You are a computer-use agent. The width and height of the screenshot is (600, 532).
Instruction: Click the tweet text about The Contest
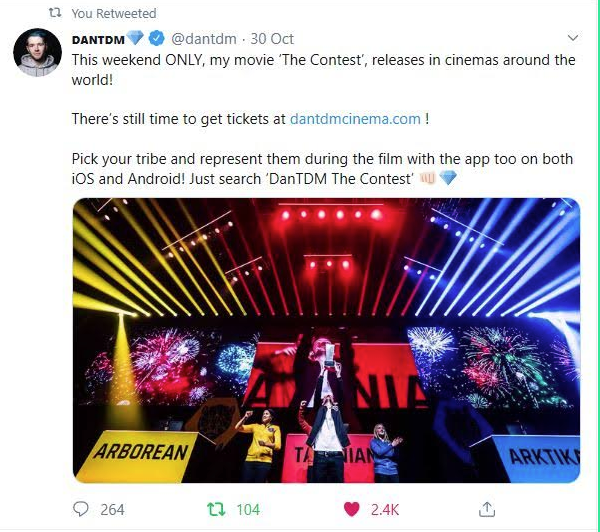323,119
